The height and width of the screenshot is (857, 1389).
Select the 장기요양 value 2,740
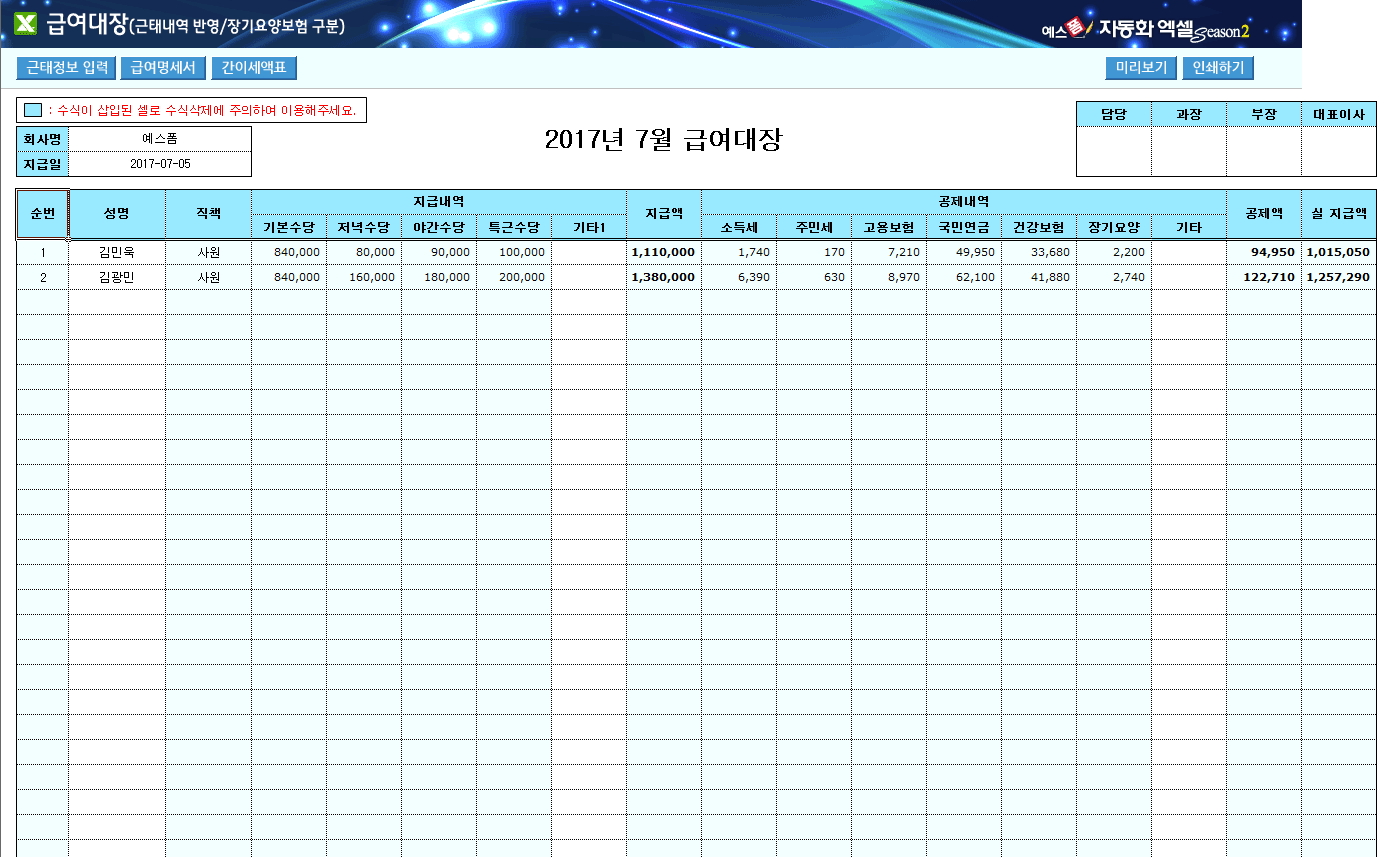(x=1114, y=277)
